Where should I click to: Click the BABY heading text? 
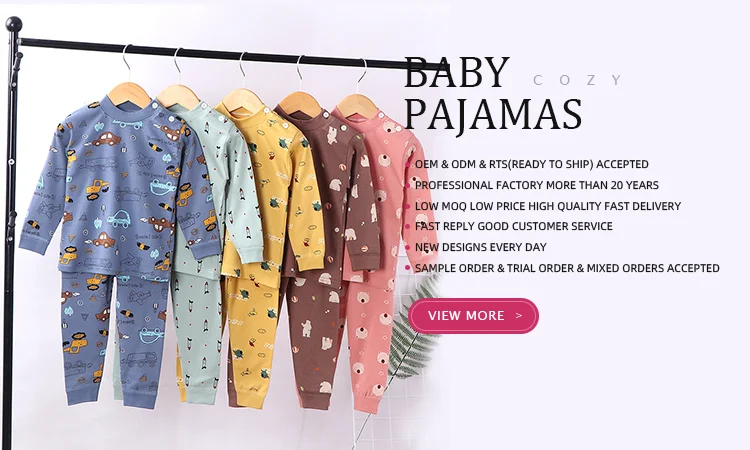pyautogui.click(x=457, y=72)
